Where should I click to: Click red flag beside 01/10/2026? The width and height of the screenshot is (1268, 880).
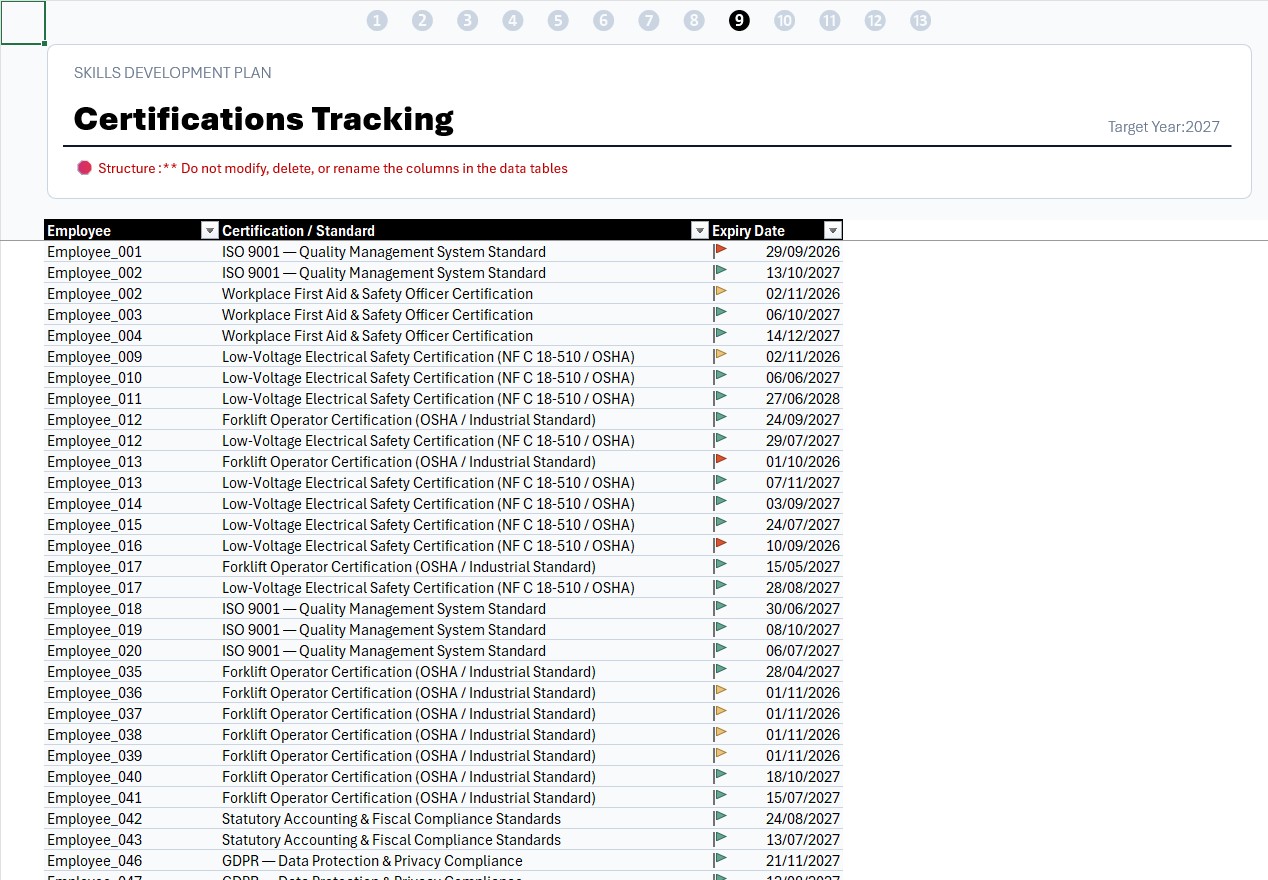click(x=720, y=461)
